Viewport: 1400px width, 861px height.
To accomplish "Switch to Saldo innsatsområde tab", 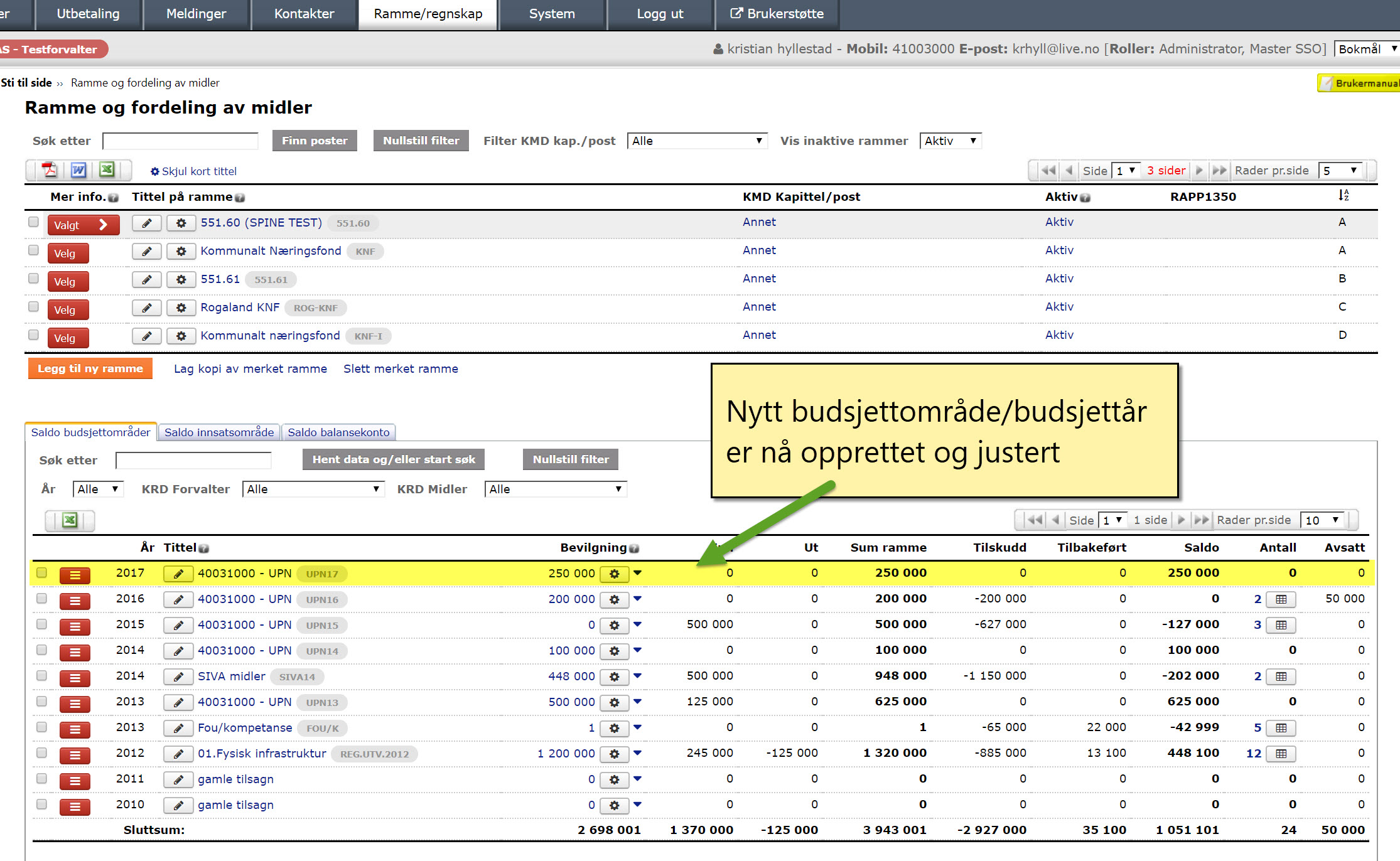I will click(x=219, y=432).
